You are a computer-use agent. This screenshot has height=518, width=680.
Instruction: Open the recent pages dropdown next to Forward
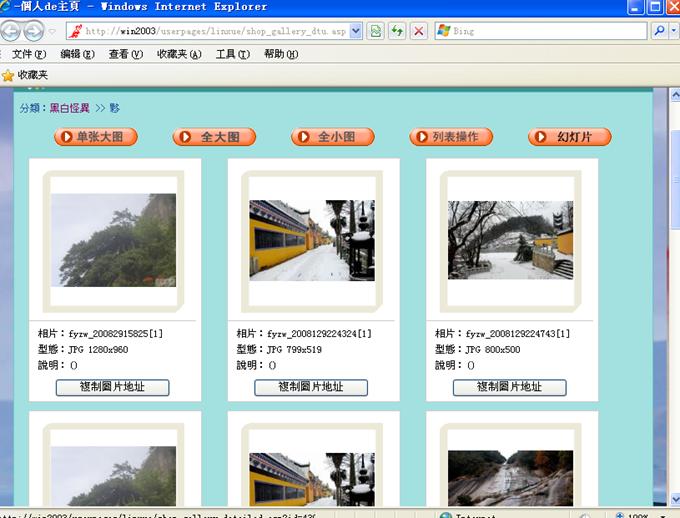[52, 31]
